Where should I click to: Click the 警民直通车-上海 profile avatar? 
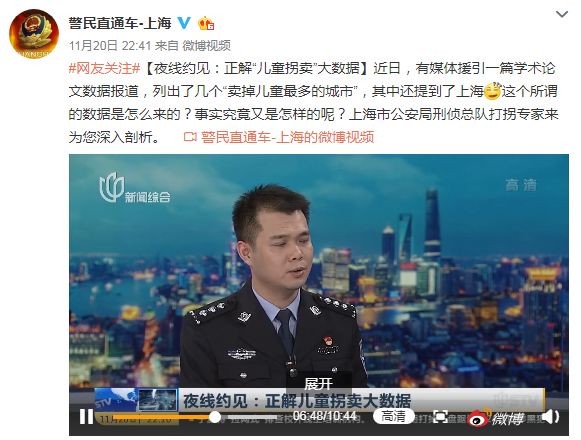[34, 34]
